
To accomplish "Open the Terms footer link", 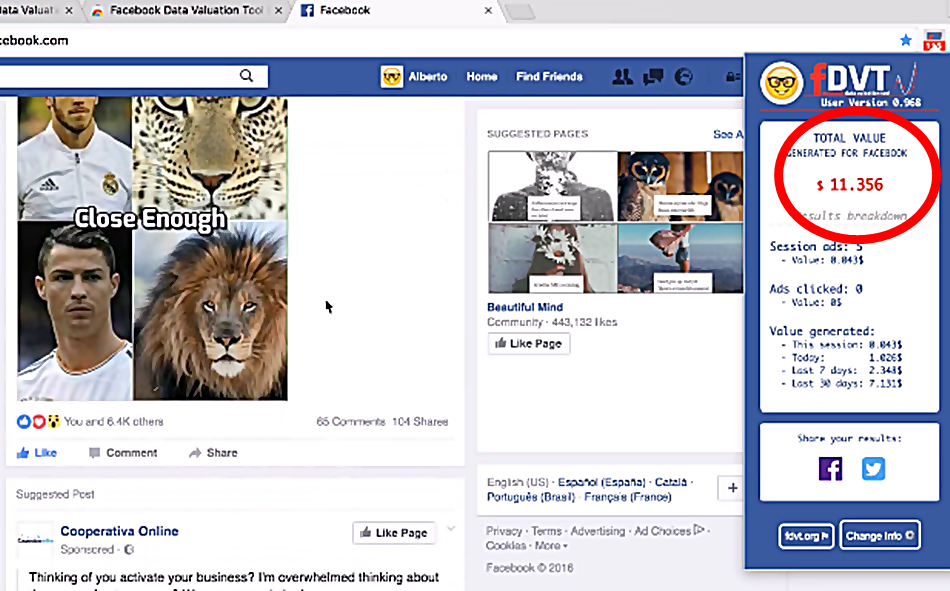I will 546,531.
